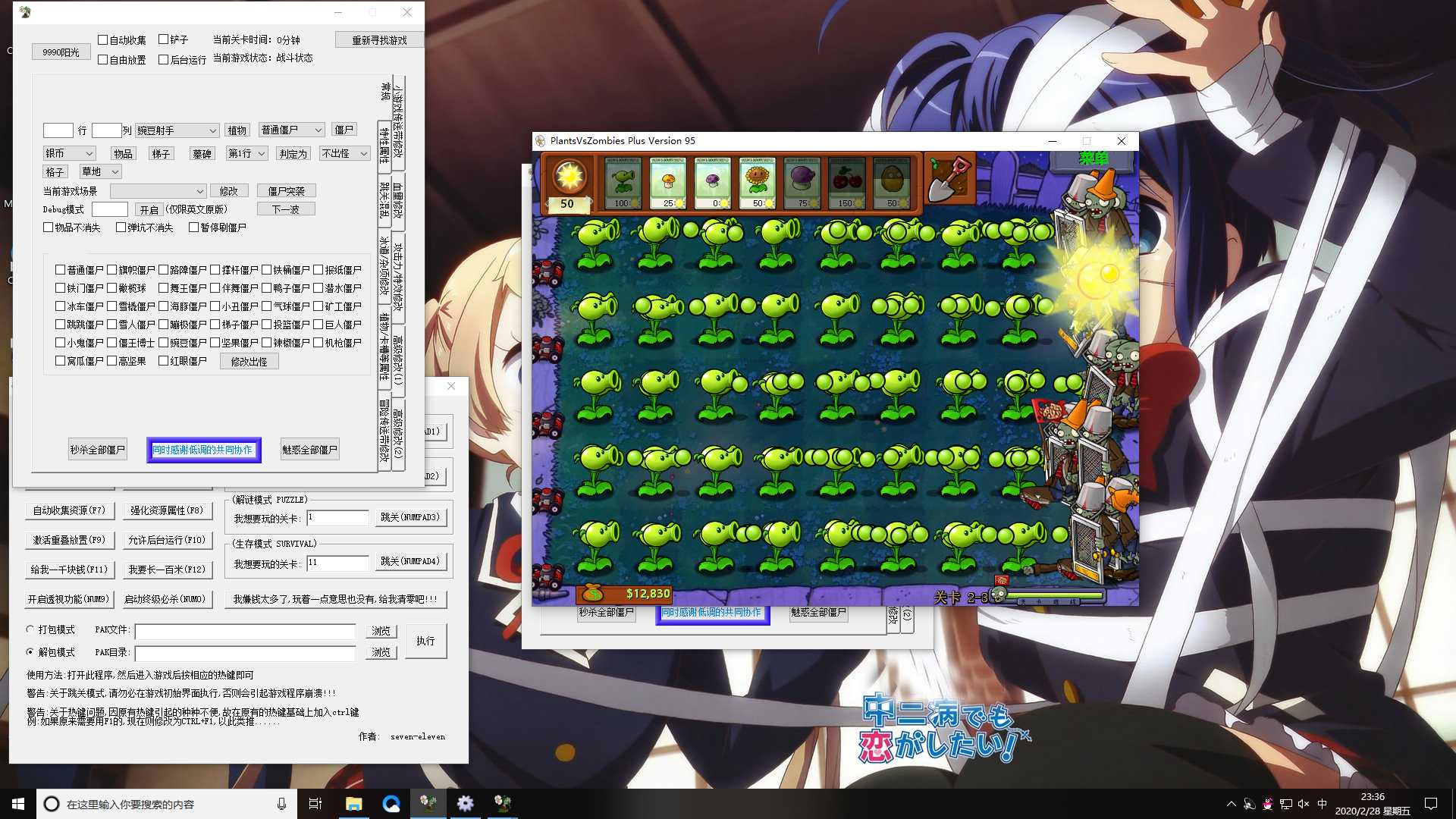Screen dimensions: 1456x819
Task: Enable the 自动收集 checkbox
Action: (x=102, y=39)
